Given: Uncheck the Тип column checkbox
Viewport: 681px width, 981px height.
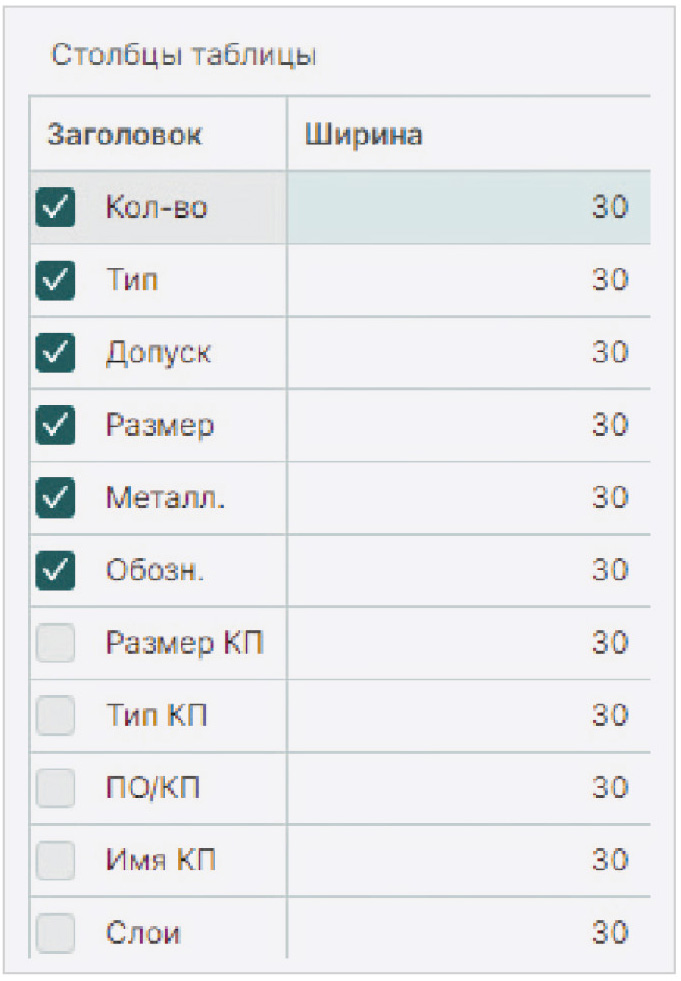Looking at the screenshot, I should pyautogui.click(x=55, y=280).
